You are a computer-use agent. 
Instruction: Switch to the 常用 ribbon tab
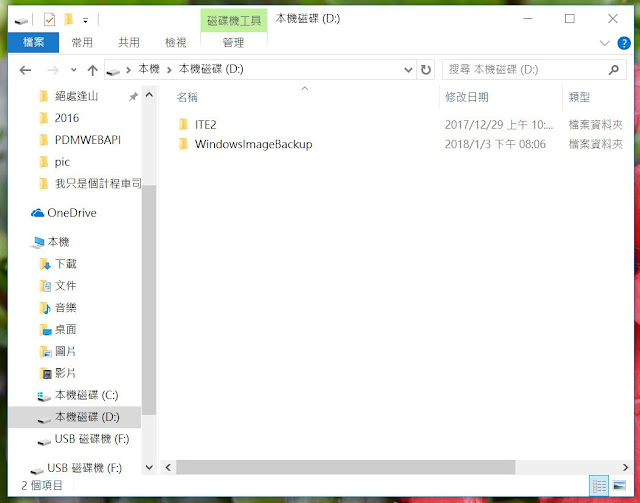pos(82,42)
